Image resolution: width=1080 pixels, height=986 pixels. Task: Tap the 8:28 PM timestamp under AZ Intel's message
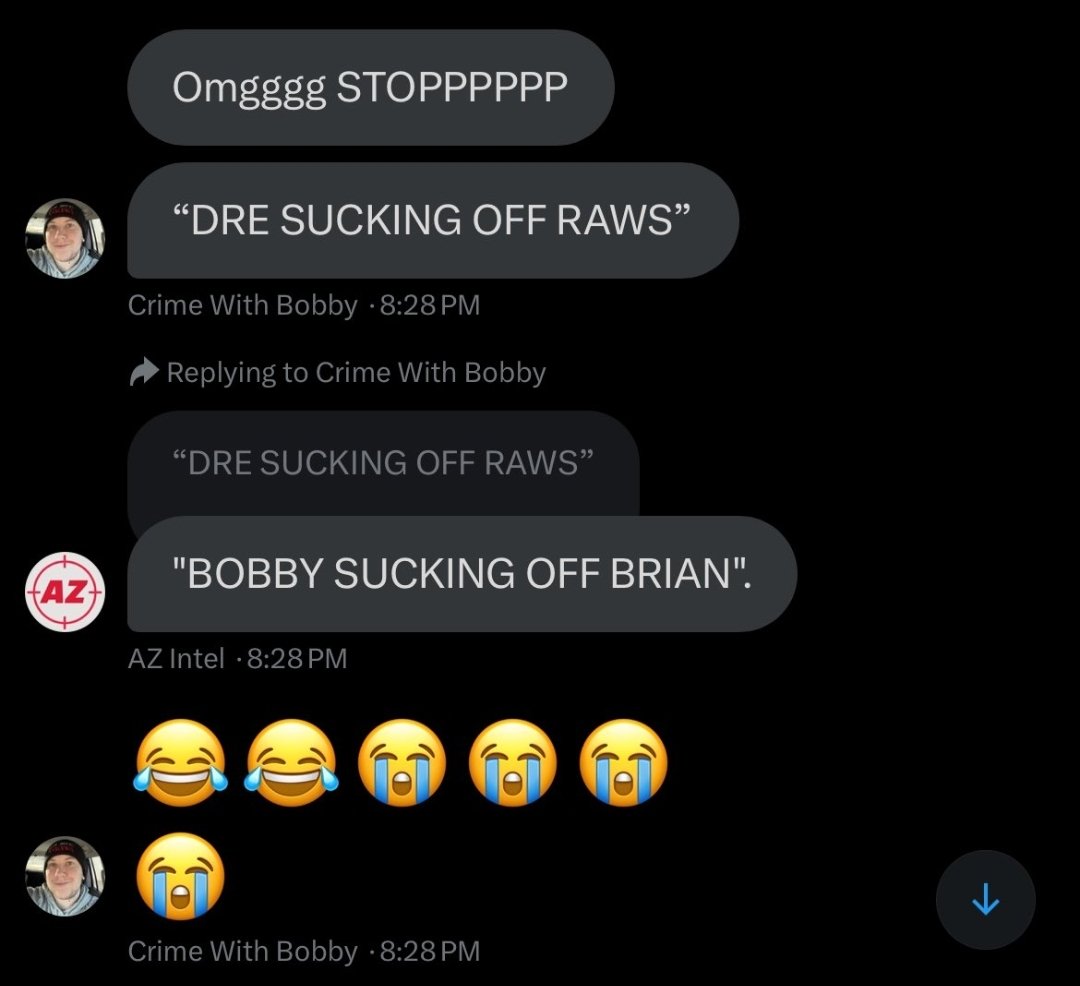[x=297, y=658]
